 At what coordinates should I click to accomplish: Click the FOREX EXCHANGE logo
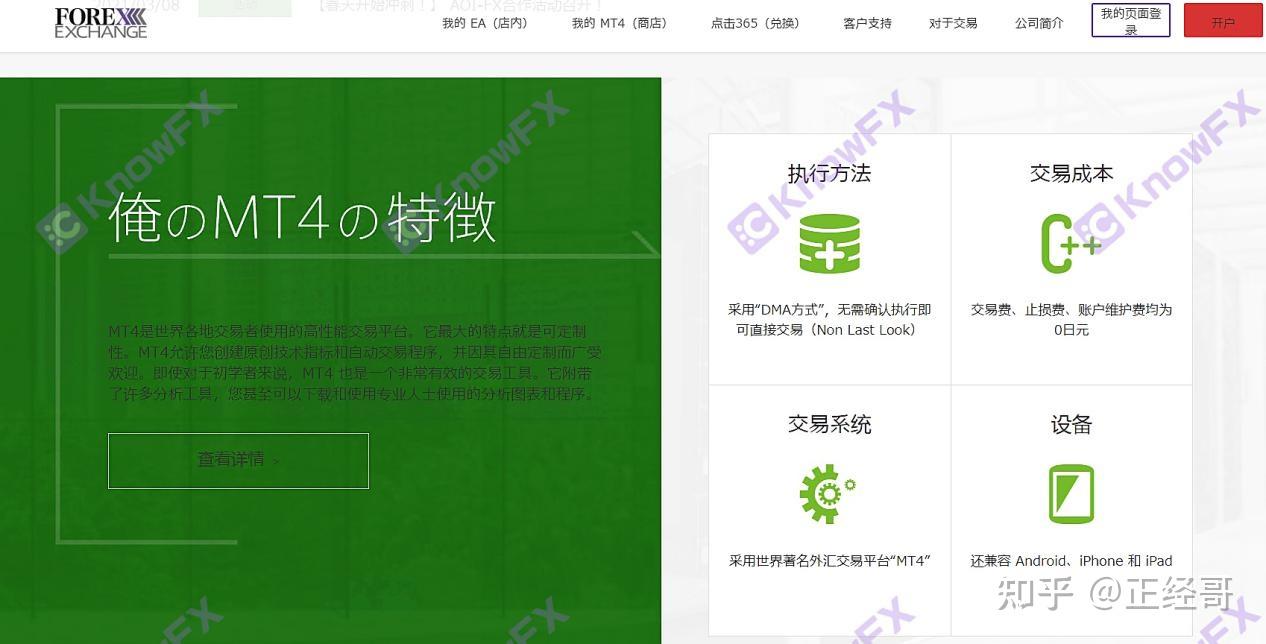pyautogui.click(x=101, y=23)
